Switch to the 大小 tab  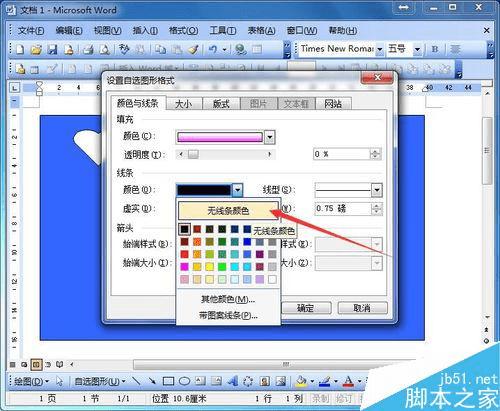pyautogui.click(x=184, y=104)
